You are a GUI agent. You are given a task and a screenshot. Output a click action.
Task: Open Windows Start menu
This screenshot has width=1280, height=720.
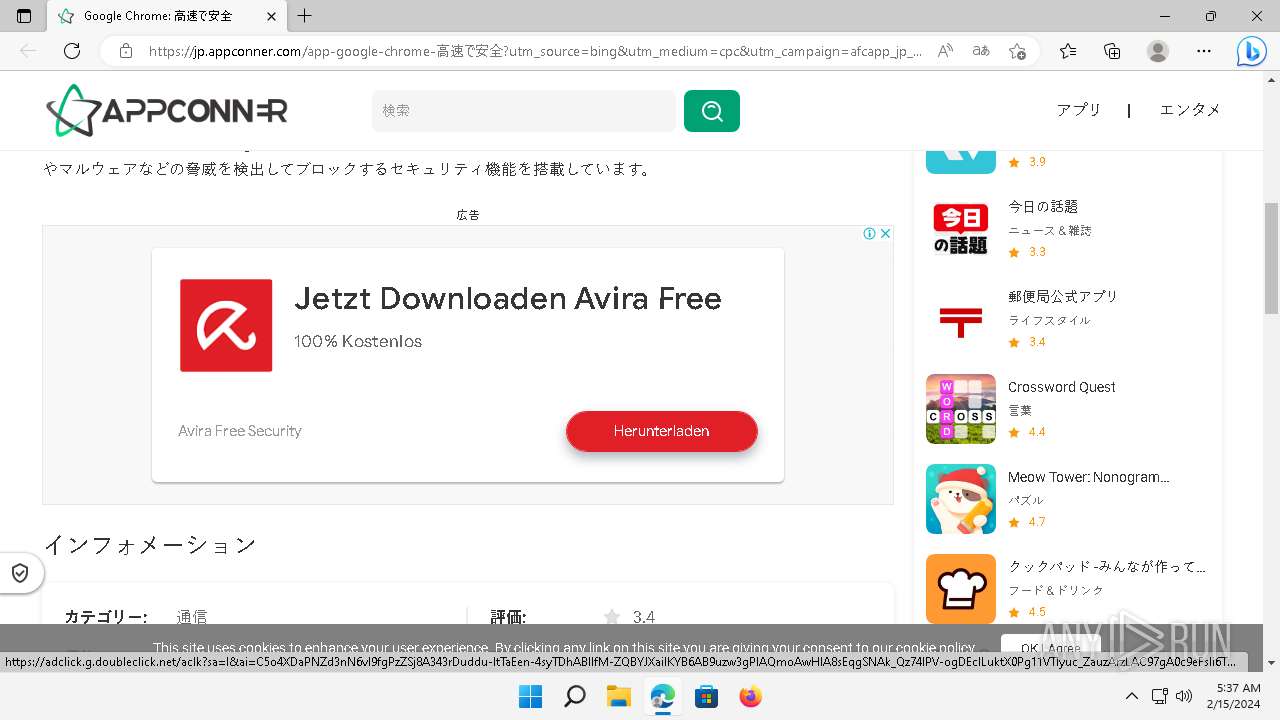tap(530, 696)
